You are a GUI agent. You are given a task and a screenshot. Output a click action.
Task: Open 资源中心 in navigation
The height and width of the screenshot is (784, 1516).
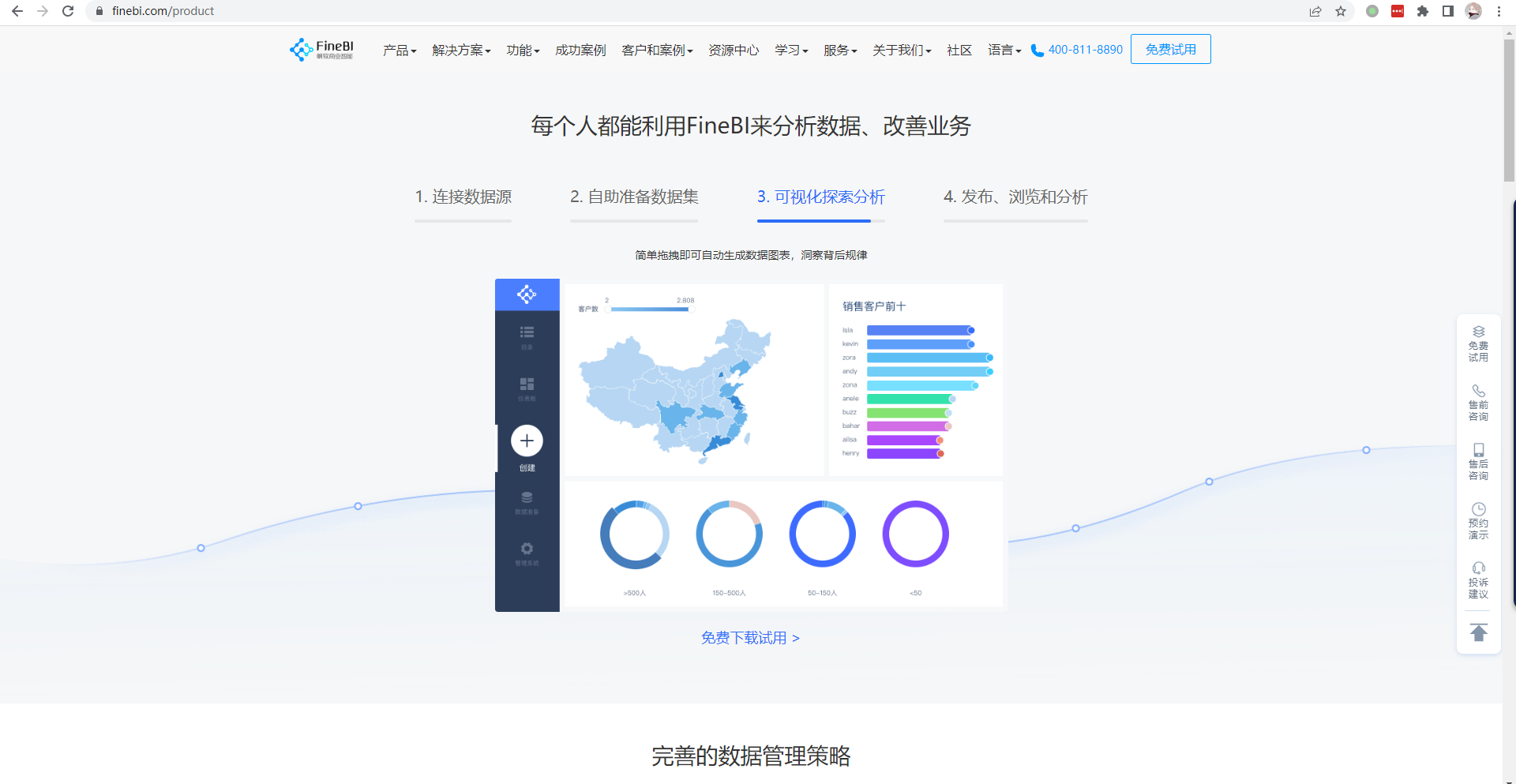click(x=734, y=50)
